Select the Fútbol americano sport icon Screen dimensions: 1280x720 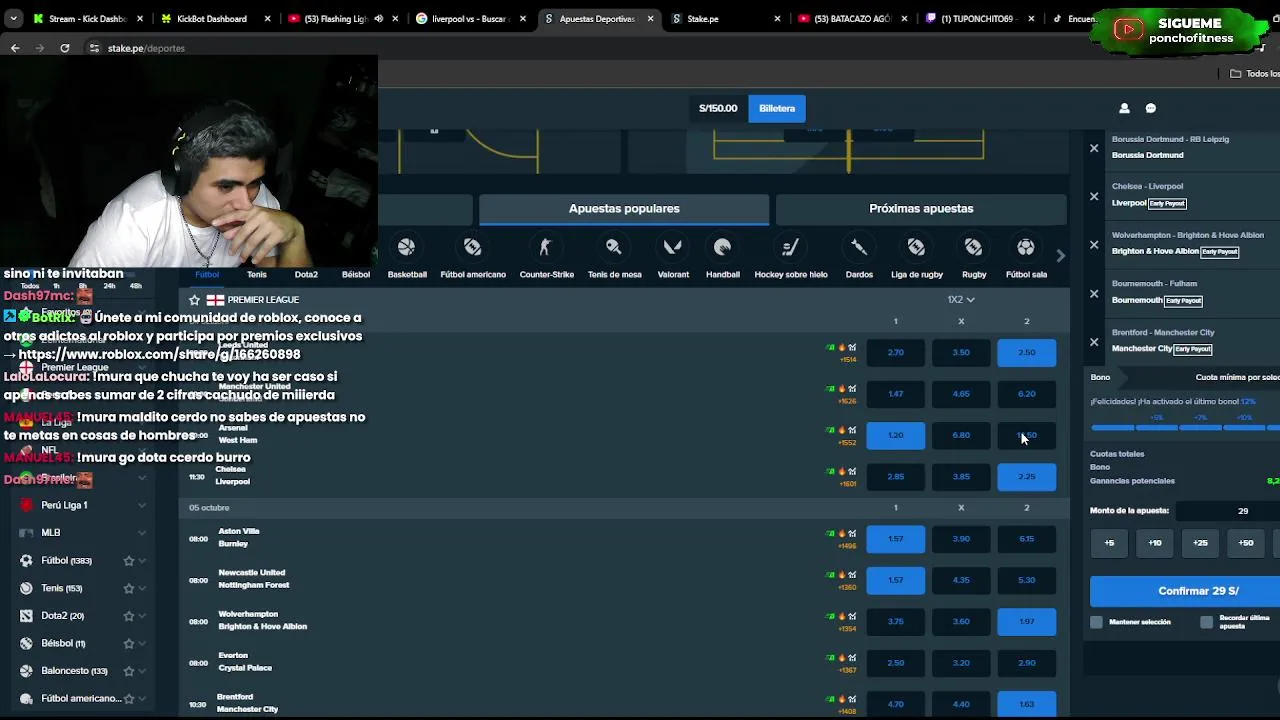[473, 247]
